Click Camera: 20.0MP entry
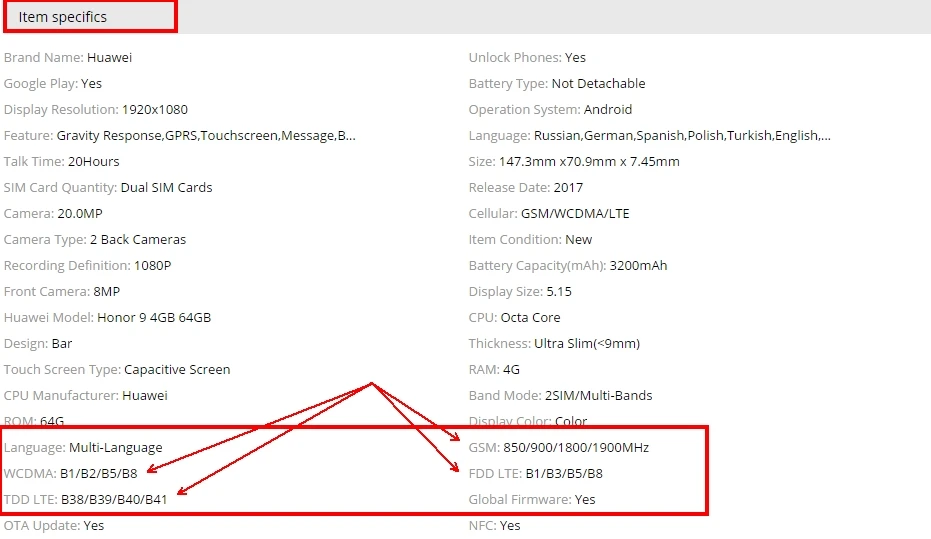 tap(53, 214)
